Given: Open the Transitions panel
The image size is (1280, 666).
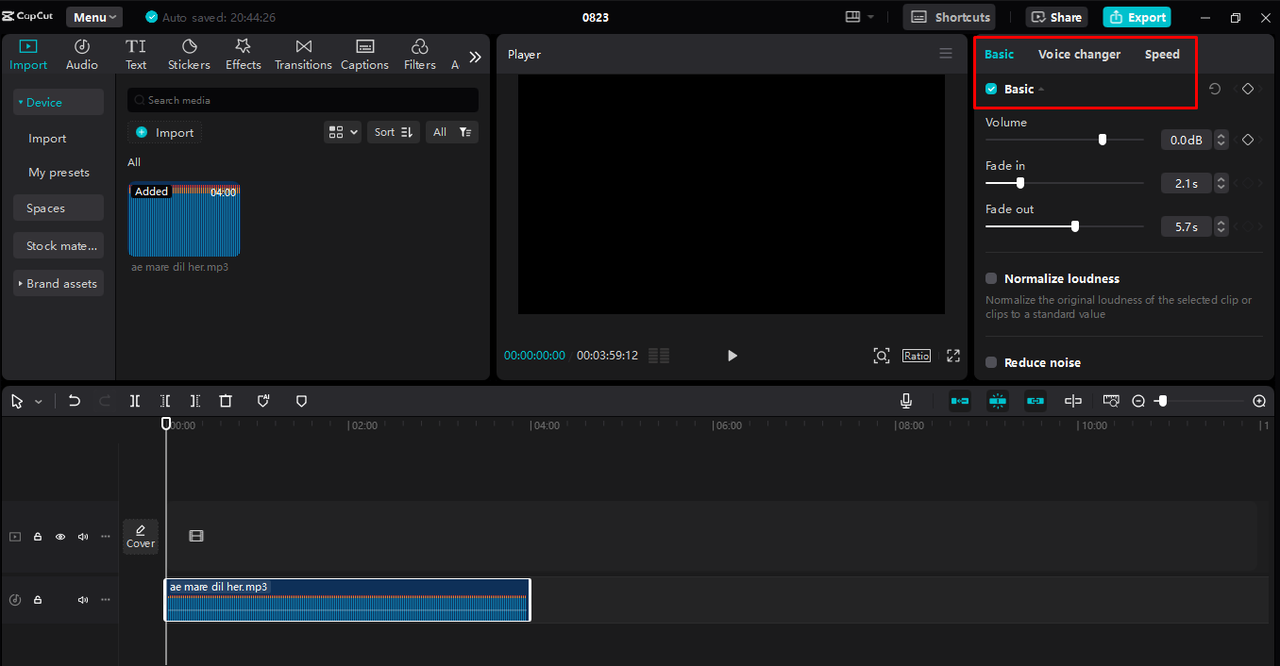Looking at the screenshot, I should (303, 54).
